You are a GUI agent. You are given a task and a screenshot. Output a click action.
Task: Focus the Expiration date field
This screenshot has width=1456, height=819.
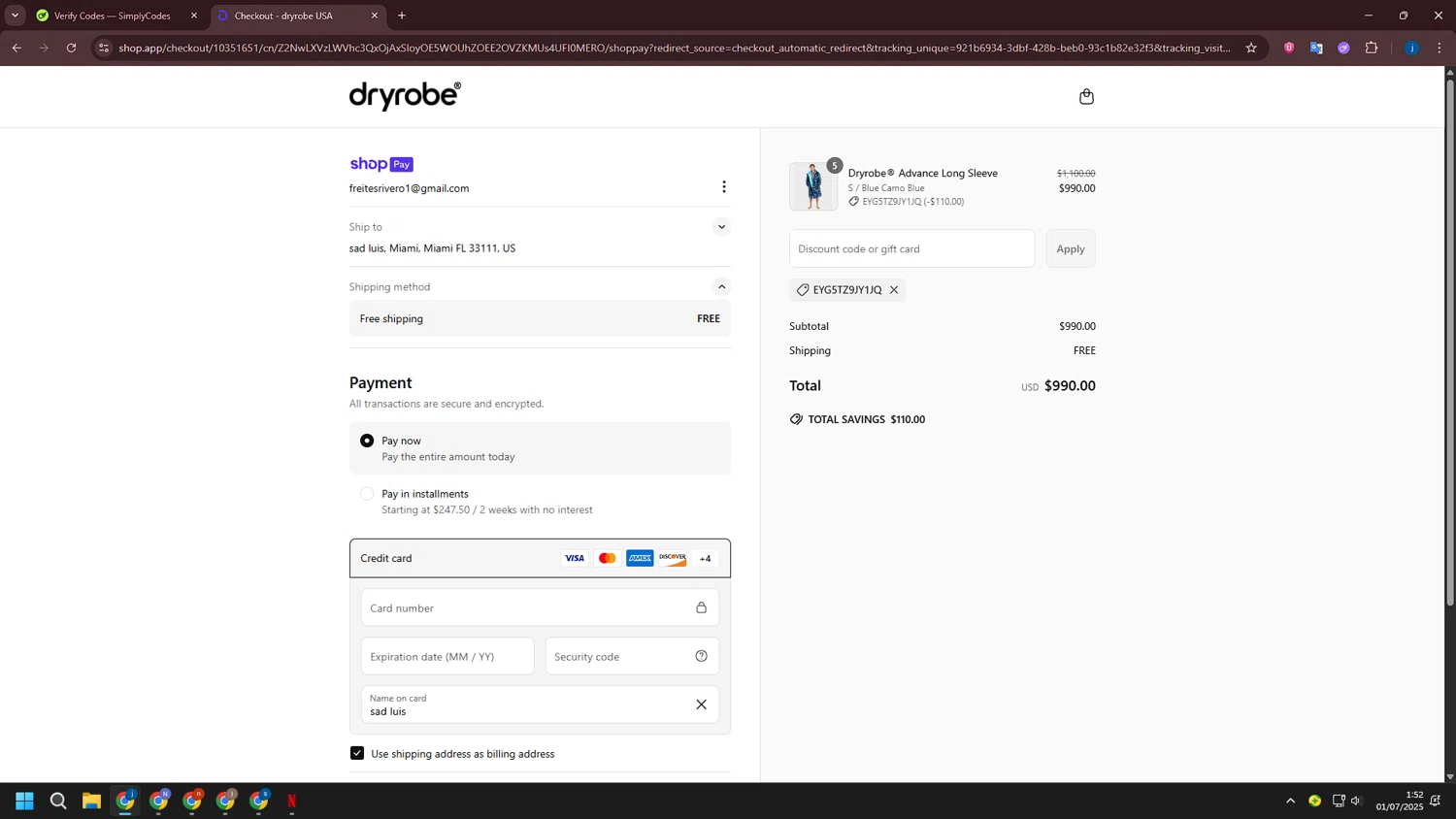pyautogui.click(x=447, y=656)
